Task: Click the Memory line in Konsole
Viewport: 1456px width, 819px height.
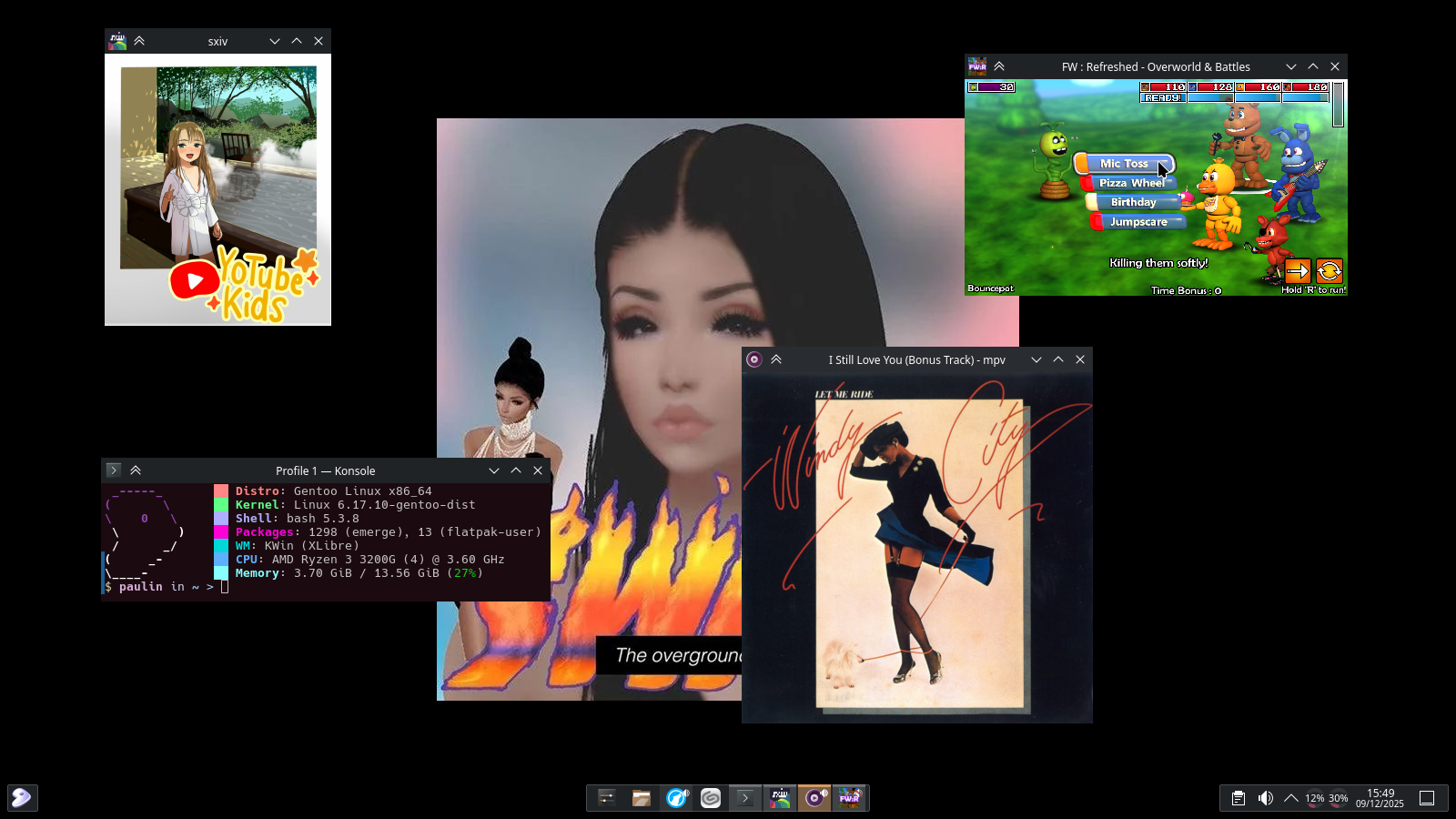Action: pyautogui.click(x=359, y=573)
